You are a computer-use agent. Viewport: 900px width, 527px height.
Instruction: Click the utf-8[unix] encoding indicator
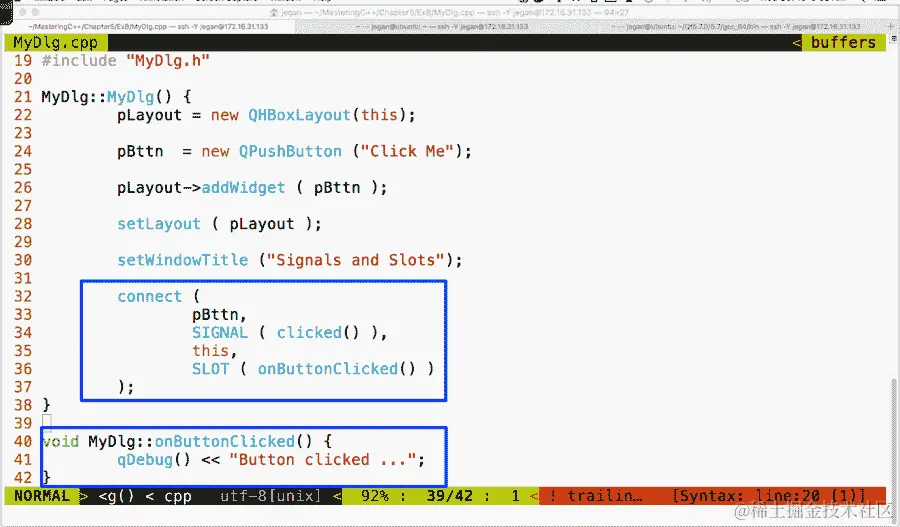click(270, 496)
